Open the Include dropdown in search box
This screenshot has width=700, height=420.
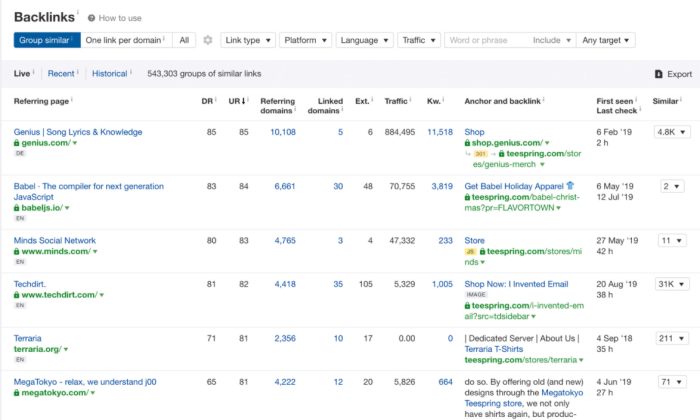click(x=551, y=40)
